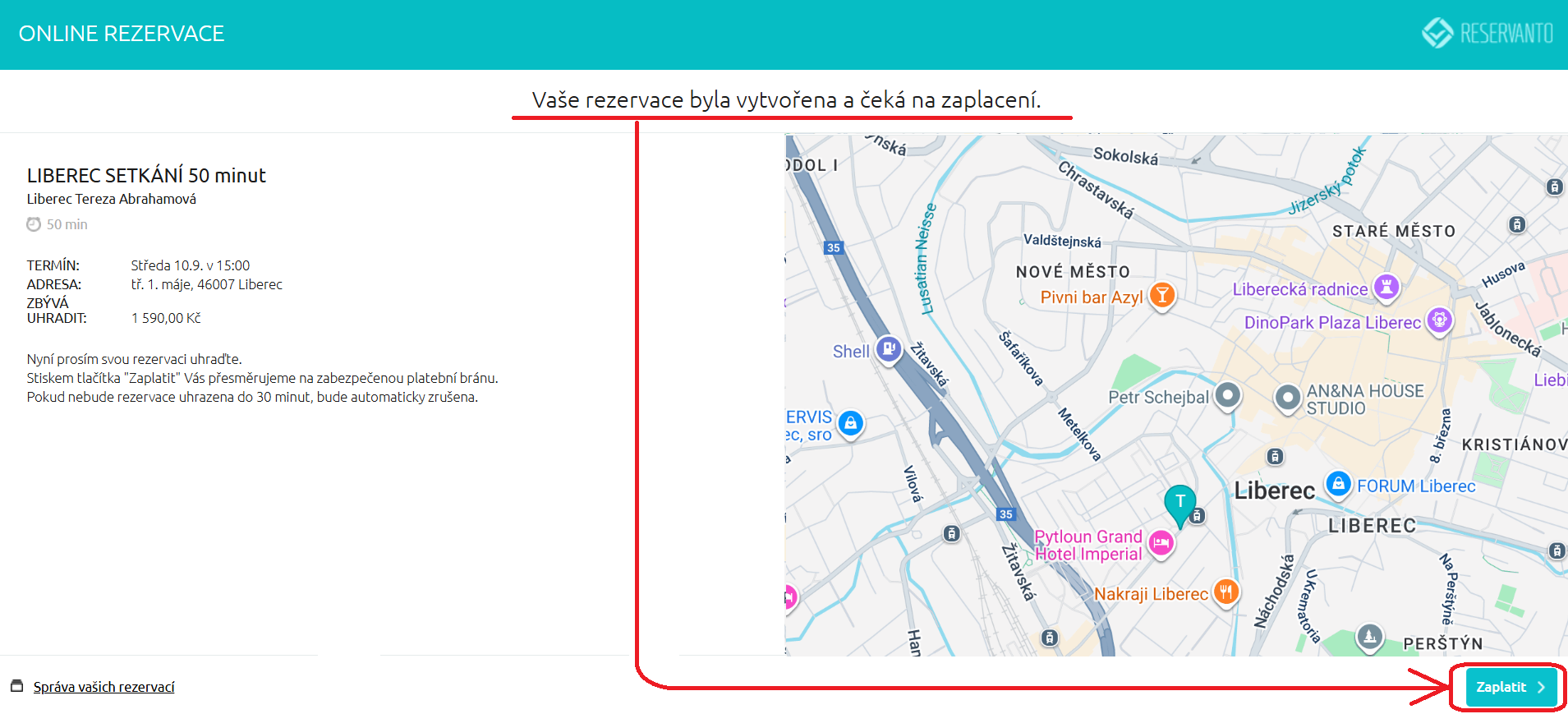Click the calendar icon beside Správa vašich rezervací
Screen dimensions: 1568x714
point(16,686)
